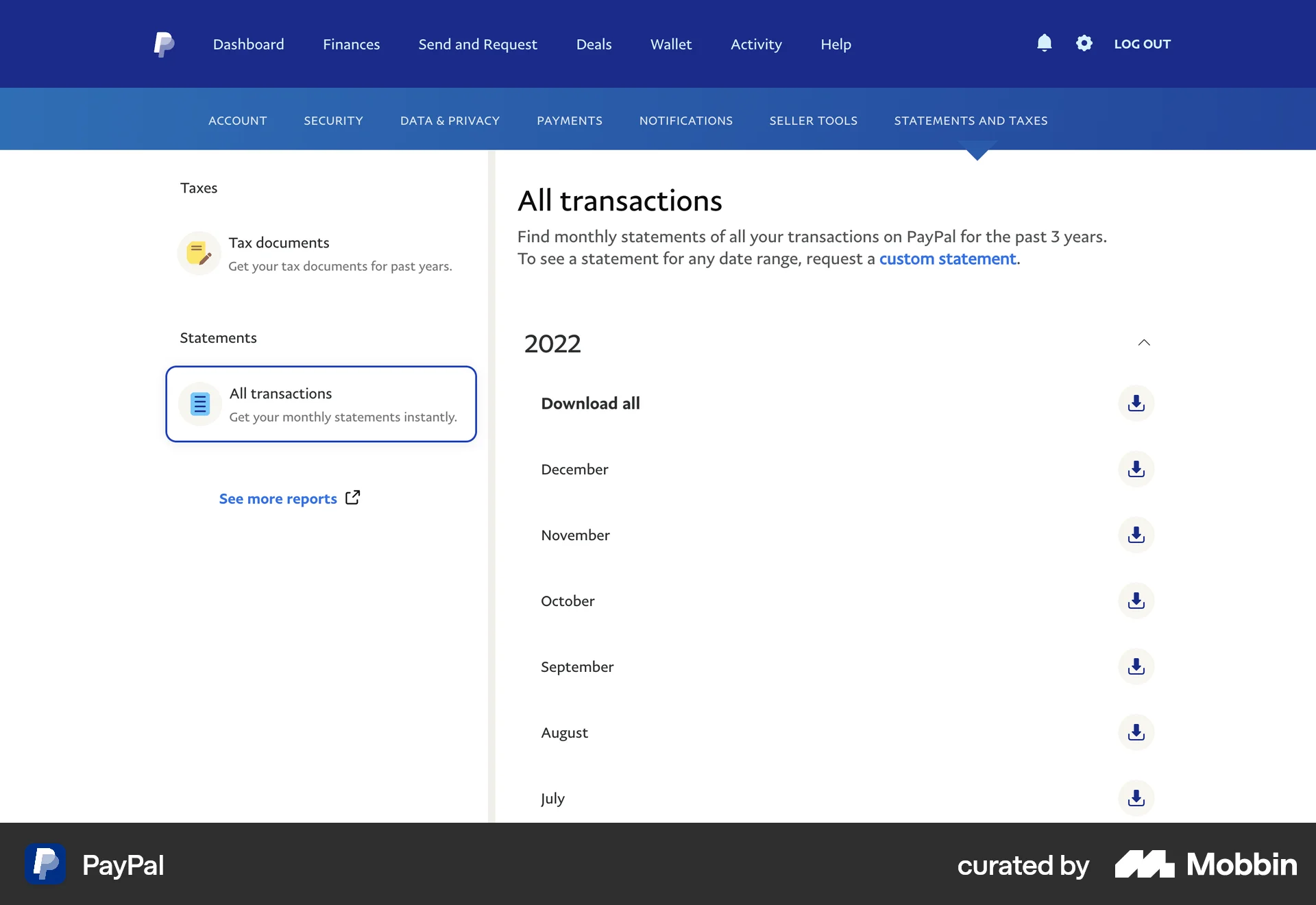Open the settings gear icon
Screen dimensions: 1316x905
click(1084, 43)
